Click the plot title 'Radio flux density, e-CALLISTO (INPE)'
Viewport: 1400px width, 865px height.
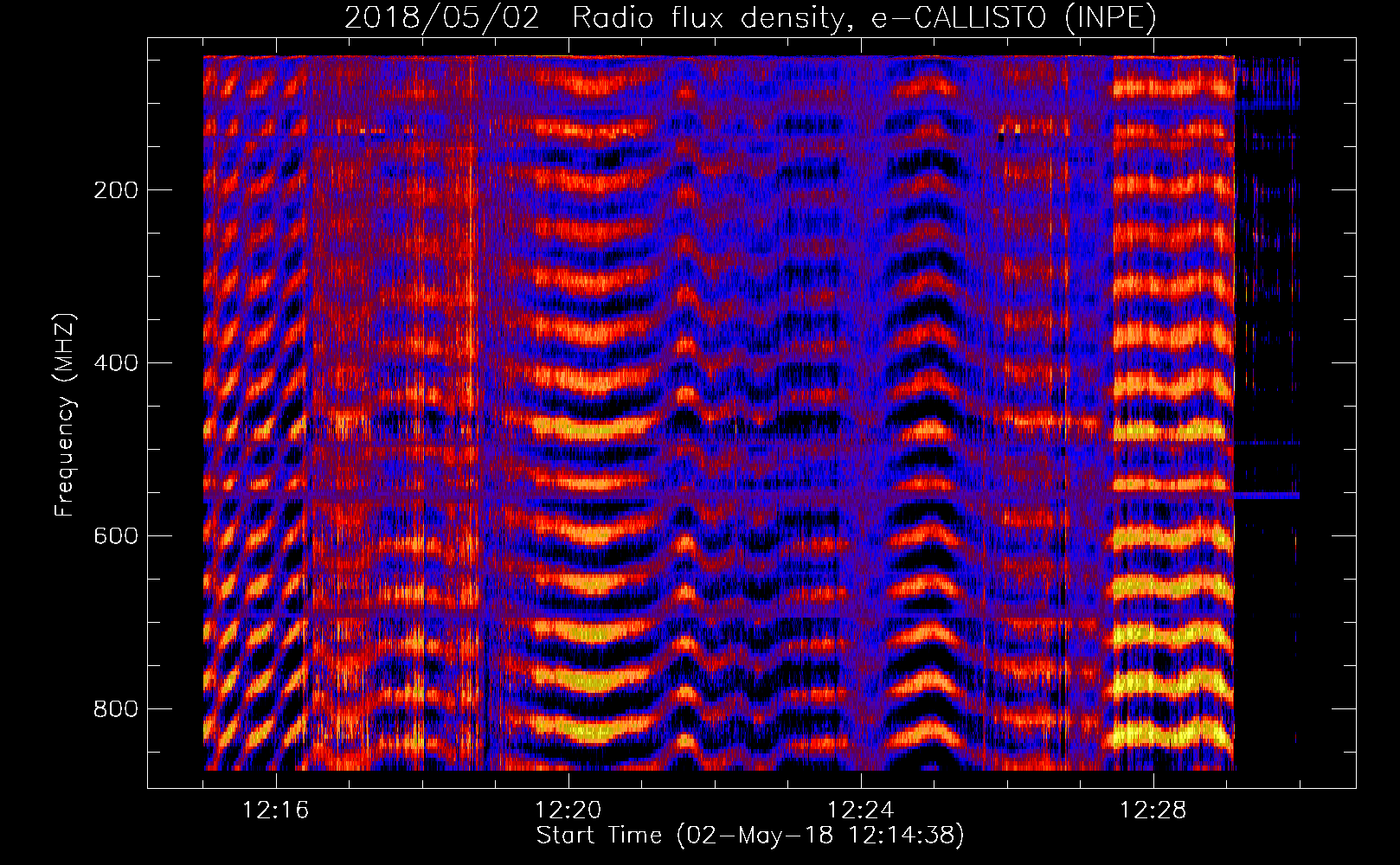(x=864, y=18)
